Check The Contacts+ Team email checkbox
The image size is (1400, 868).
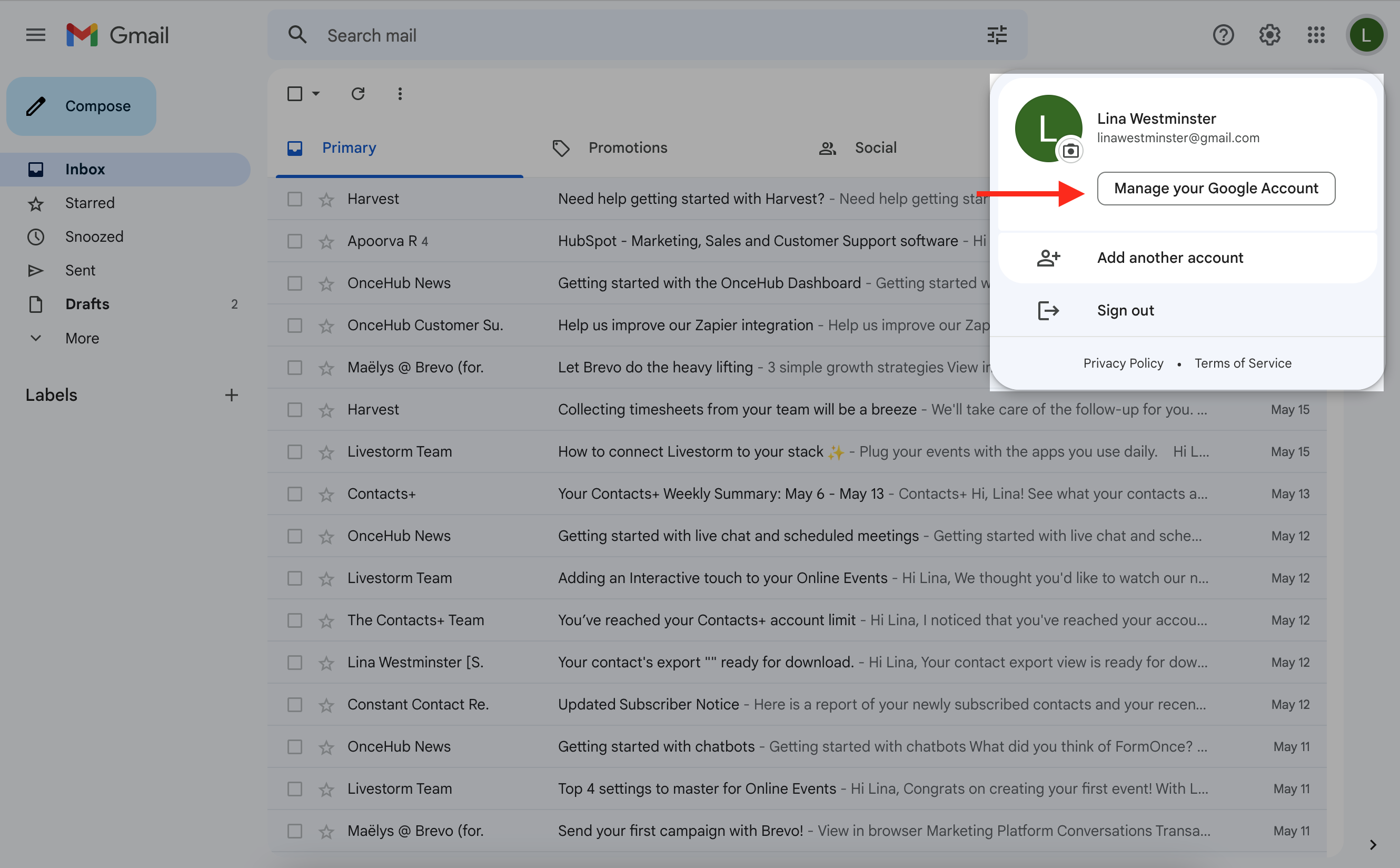pos(294,620)
